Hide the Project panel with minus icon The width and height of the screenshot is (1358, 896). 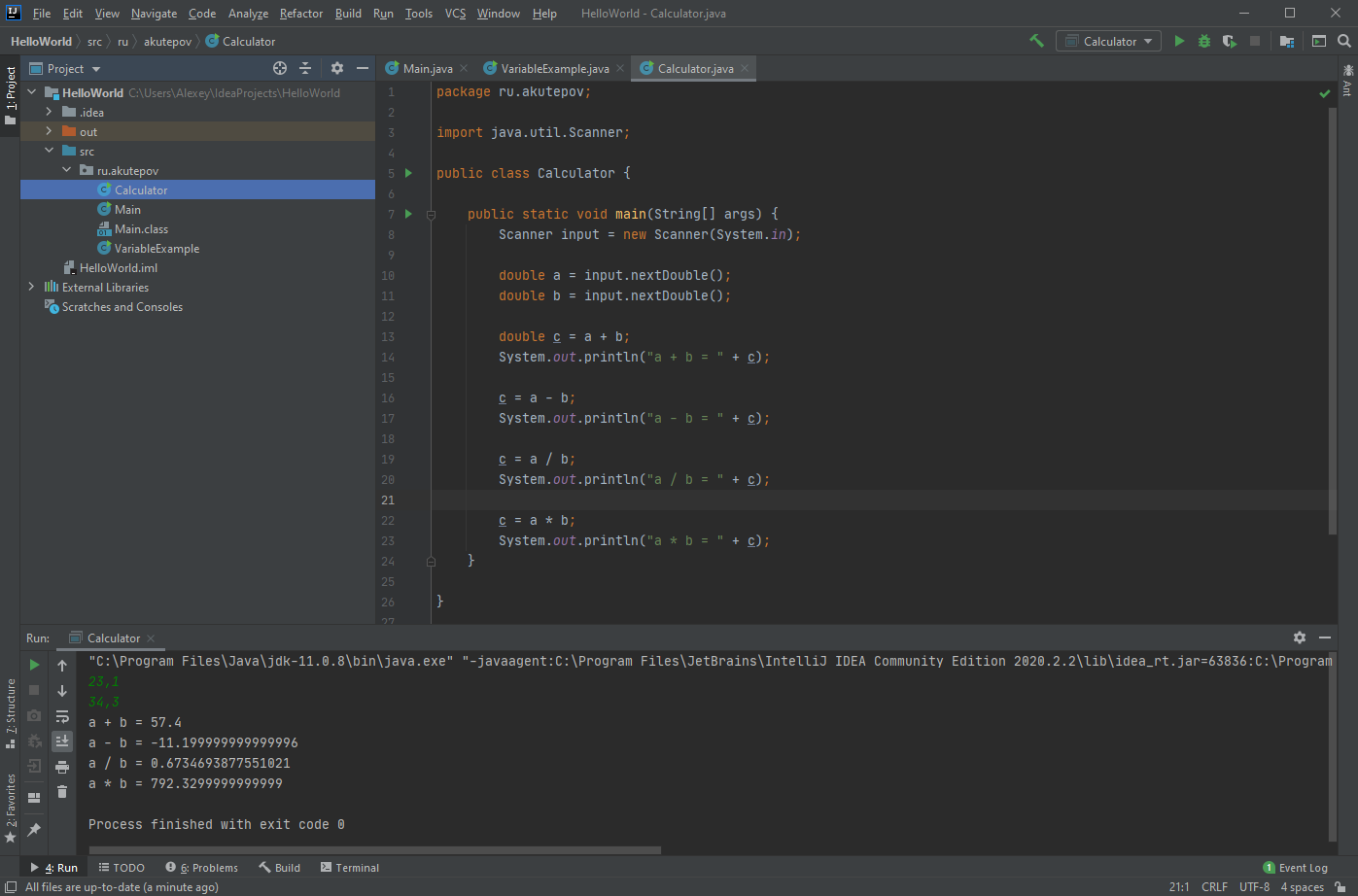(363, 68)
